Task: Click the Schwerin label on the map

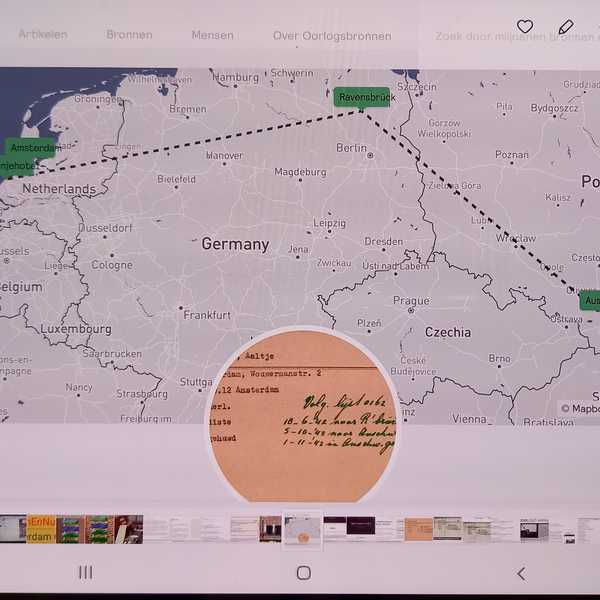Action: 292,73
